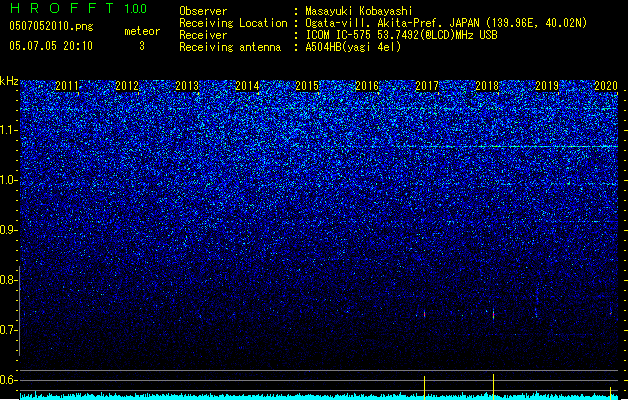The height and width of the screenshot is (400, 629).
Task: Click the 1.0 kHz frequency tick label
Action: point(9,180)
